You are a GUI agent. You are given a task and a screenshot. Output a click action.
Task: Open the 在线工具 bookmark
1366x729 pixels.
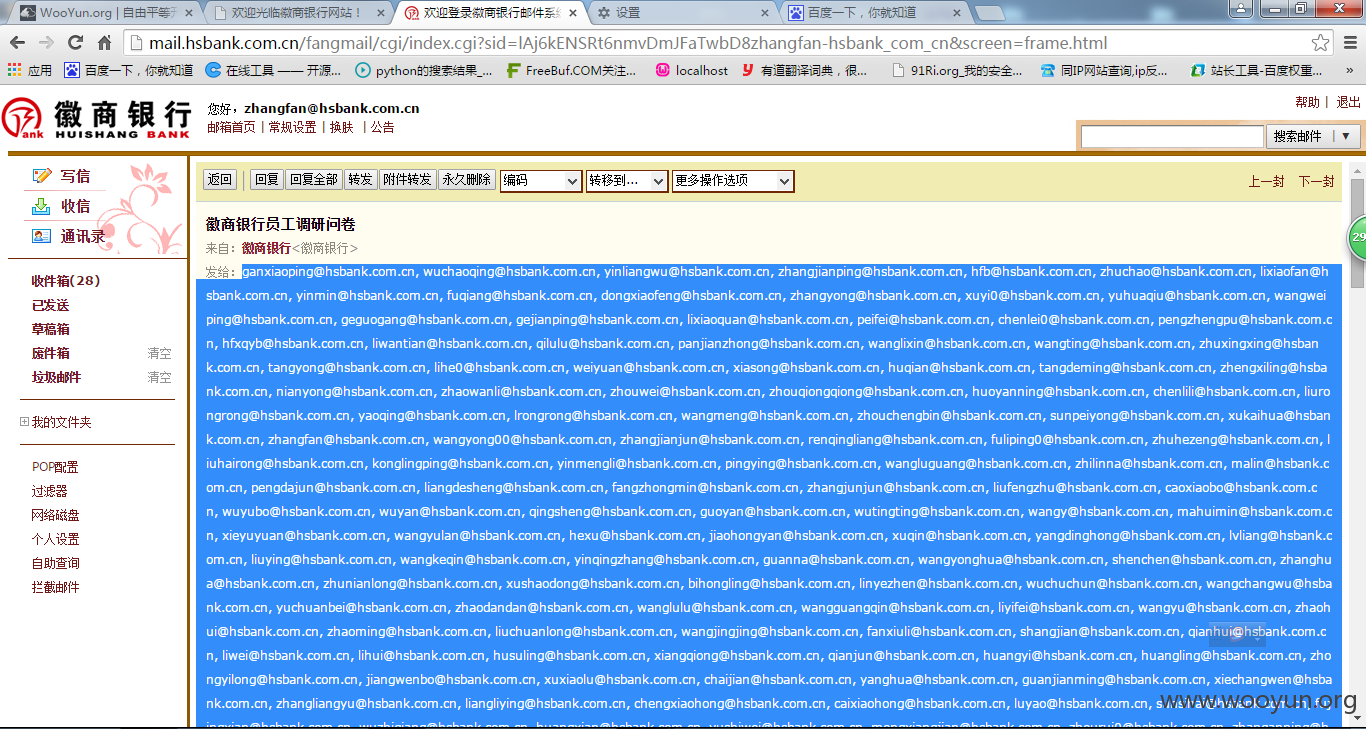[x=273, y=71]
